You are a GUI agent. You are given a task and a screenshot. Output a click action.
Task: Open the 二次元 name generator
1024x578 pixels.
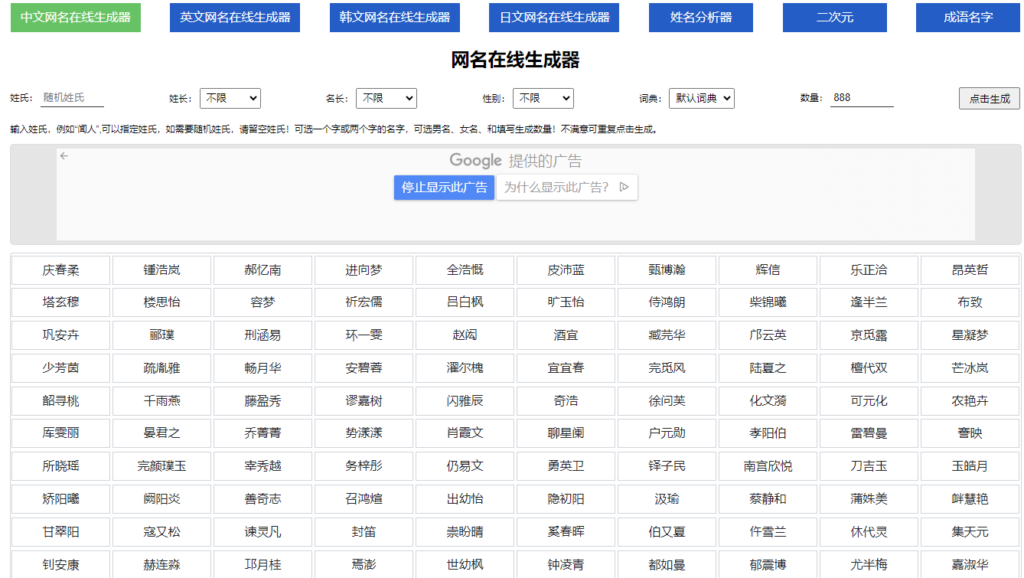pos(834,17)
